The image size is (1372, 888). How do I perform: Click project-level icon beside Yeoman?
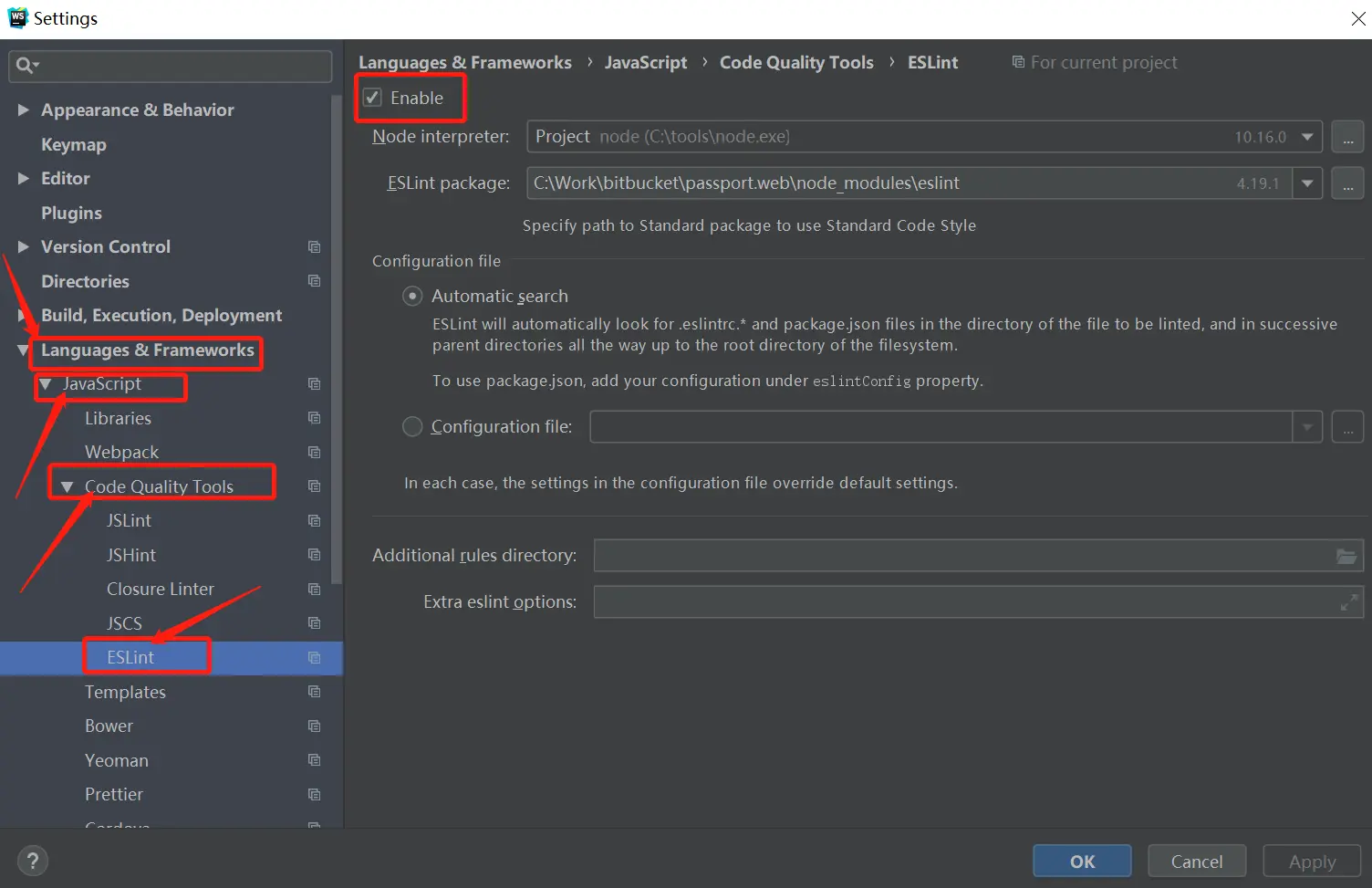pos(314,760)
